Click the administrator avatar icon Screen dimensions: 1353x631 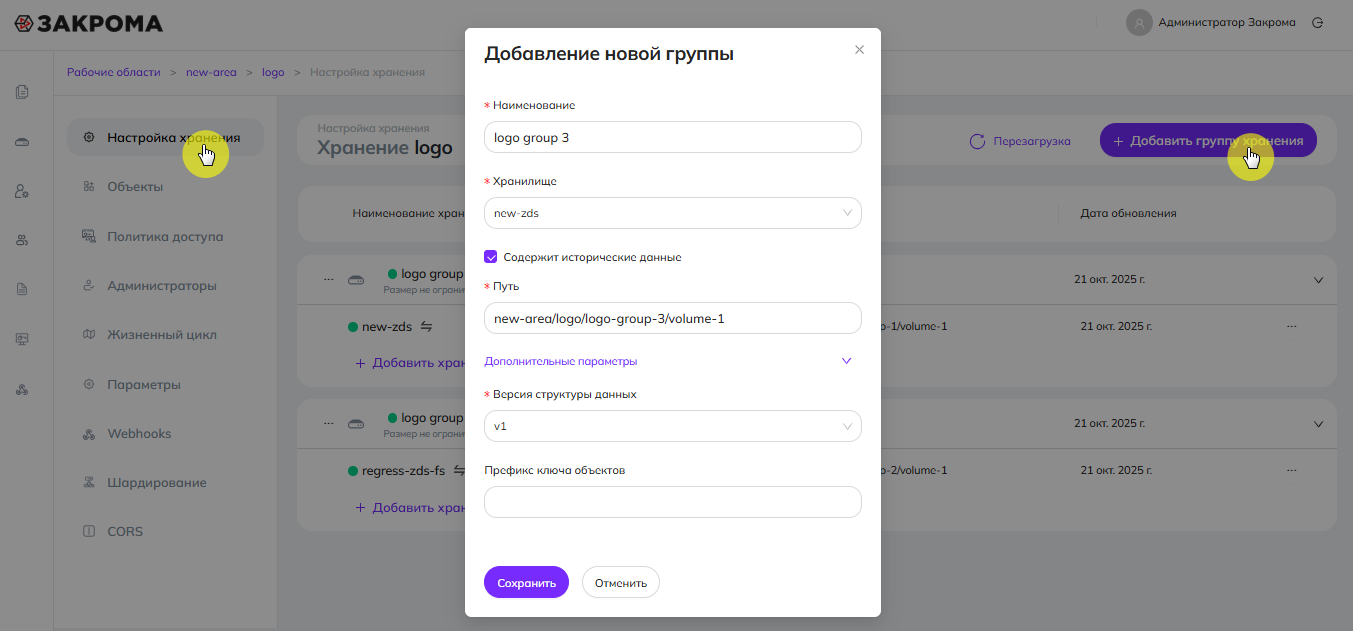(1139, 22)
